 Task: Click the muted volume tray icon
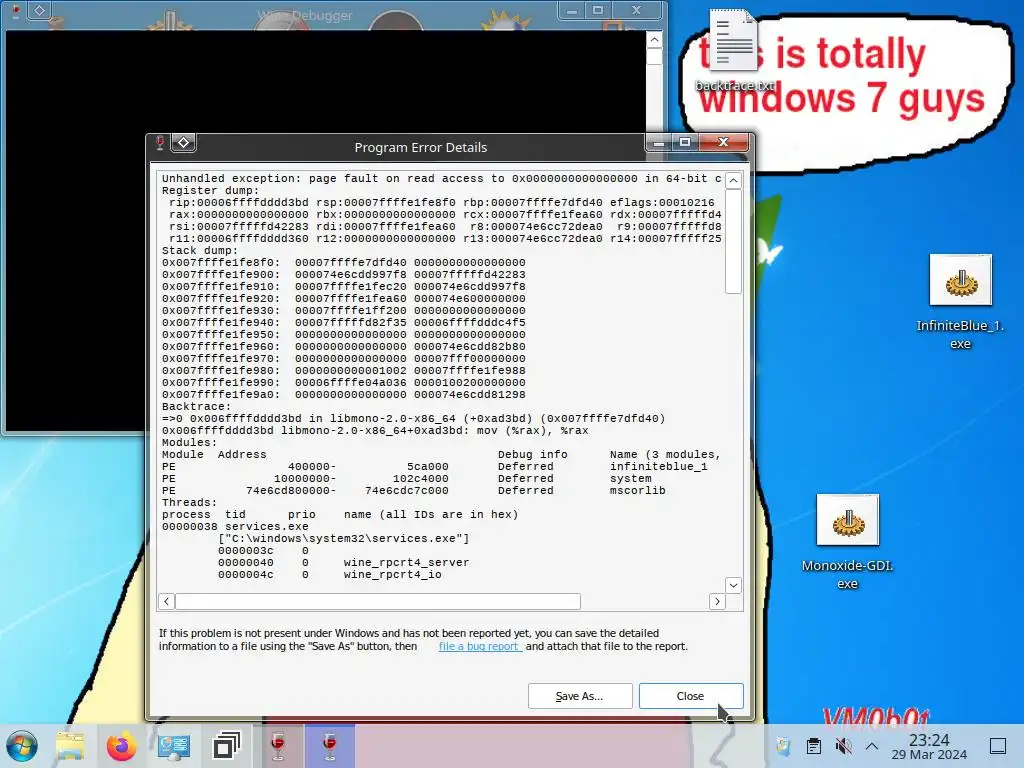[843, 746]
